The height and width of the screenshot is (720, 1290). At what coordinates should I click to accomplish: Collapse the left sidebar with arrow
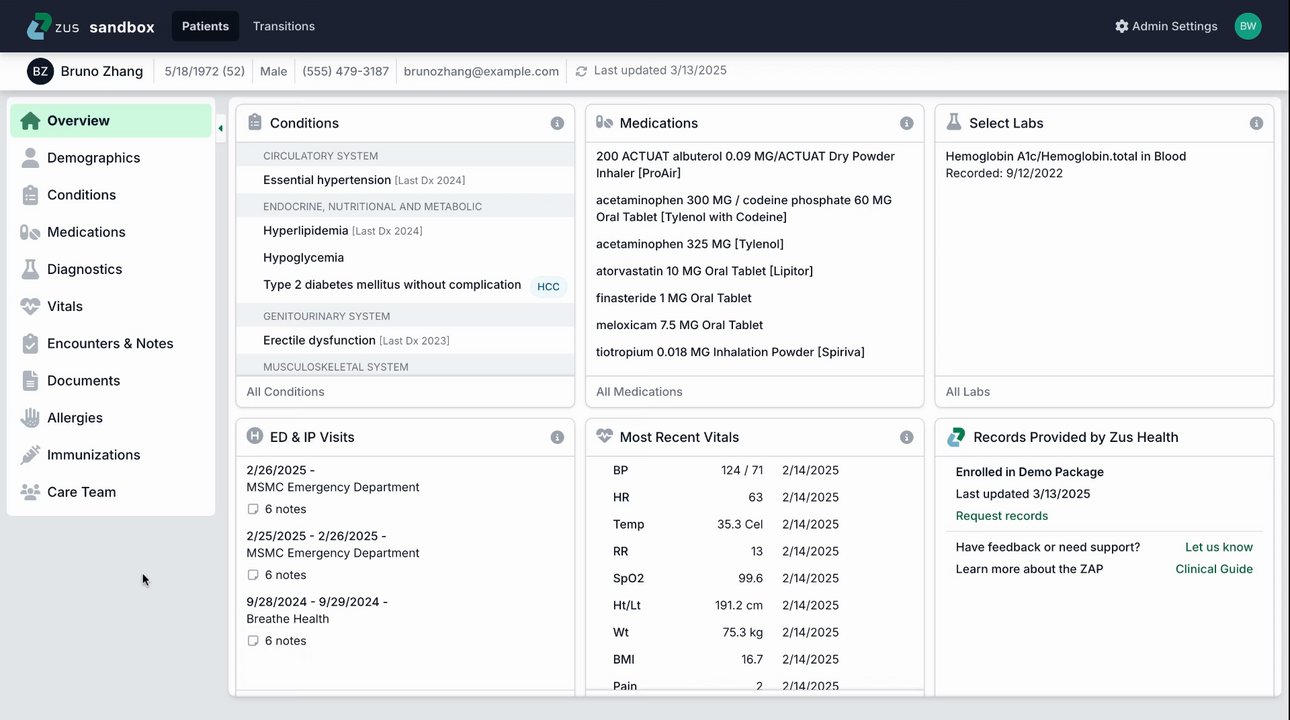(221, 128)
